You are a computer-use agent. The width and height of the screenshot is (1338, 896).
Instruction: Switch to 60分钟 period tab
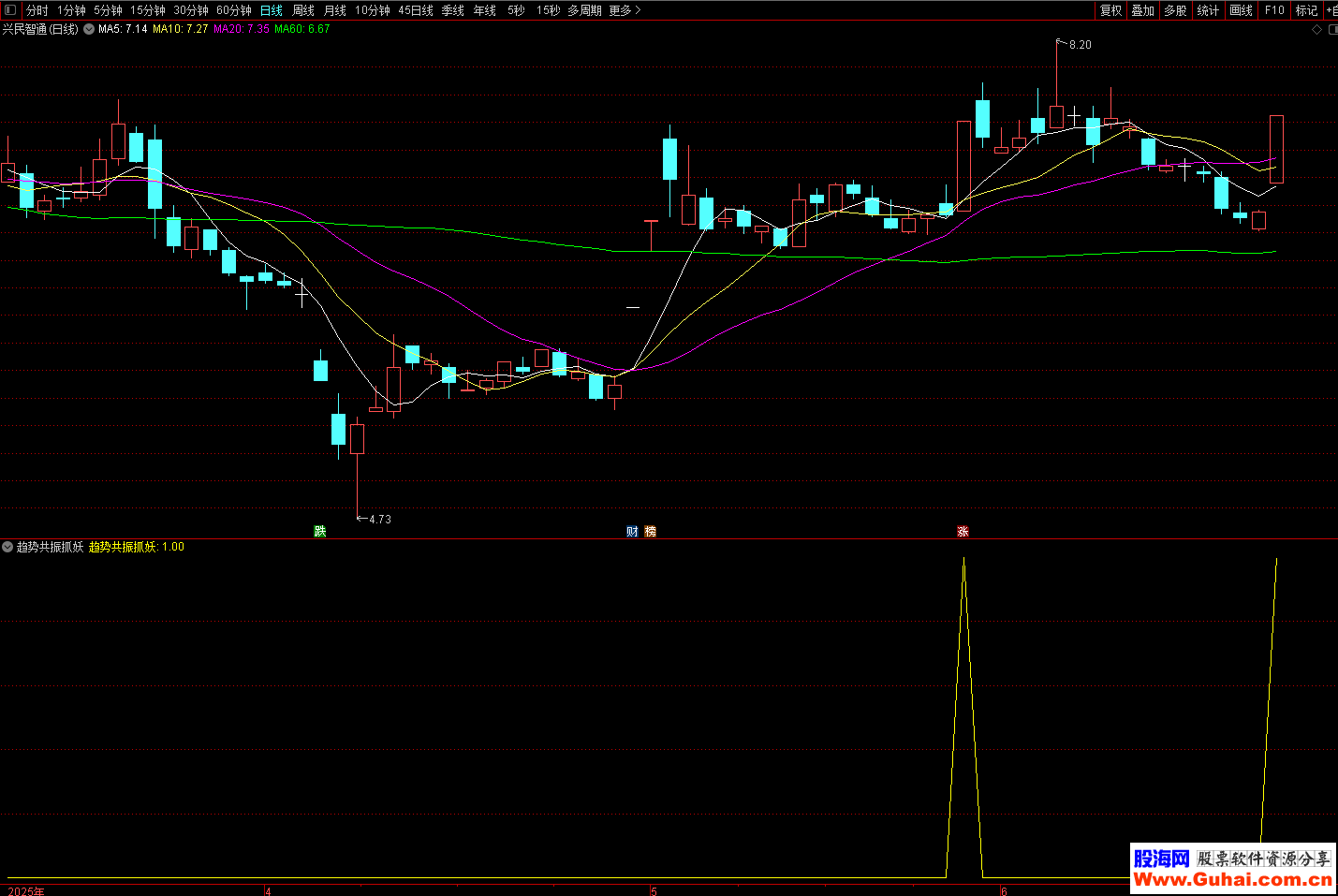pos(234,10)
